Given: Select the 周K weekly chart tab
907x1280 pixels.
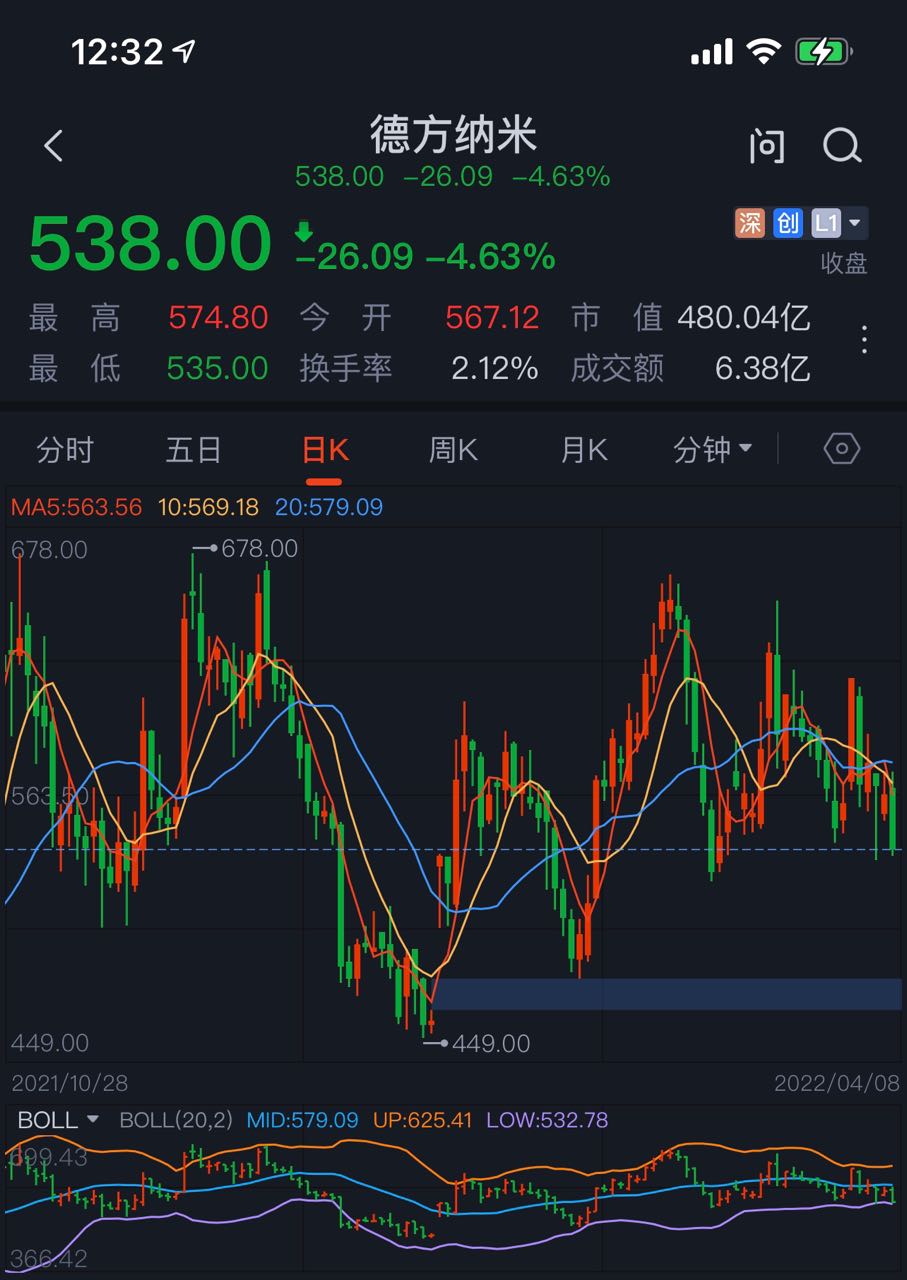Looking at the screenshot, I should tap(453, 450).
